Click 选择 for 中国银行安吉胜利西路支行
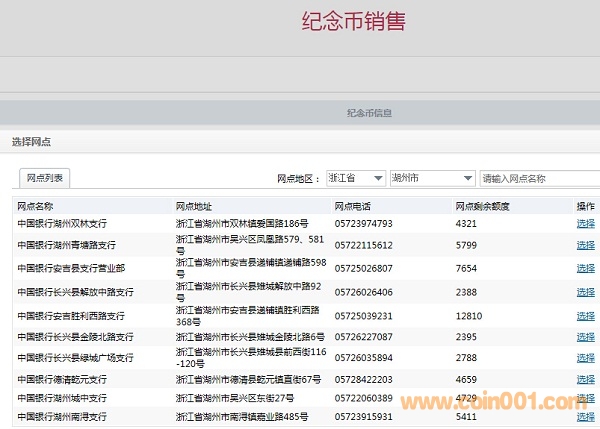The height and width of the screenshot is (429, 600). [x=585, y=316]
